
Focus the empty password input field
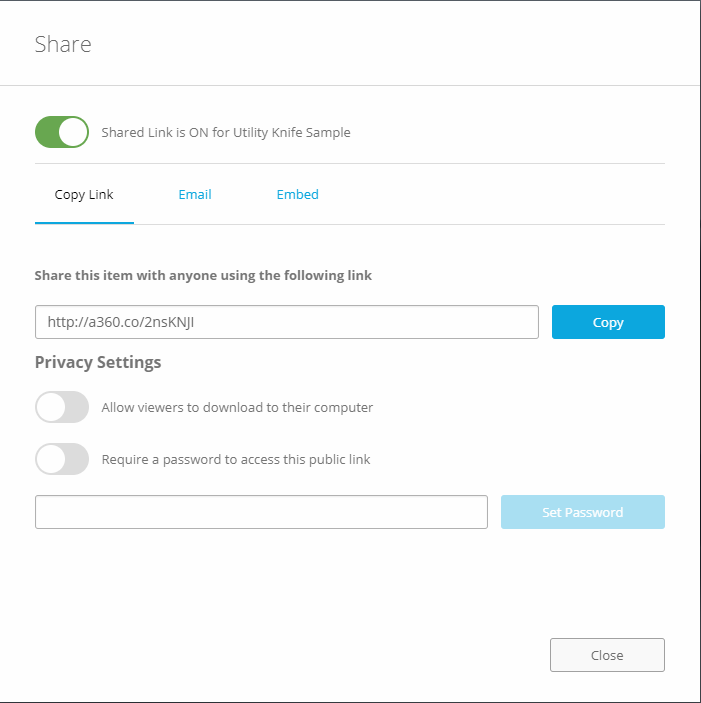(261, 512)
